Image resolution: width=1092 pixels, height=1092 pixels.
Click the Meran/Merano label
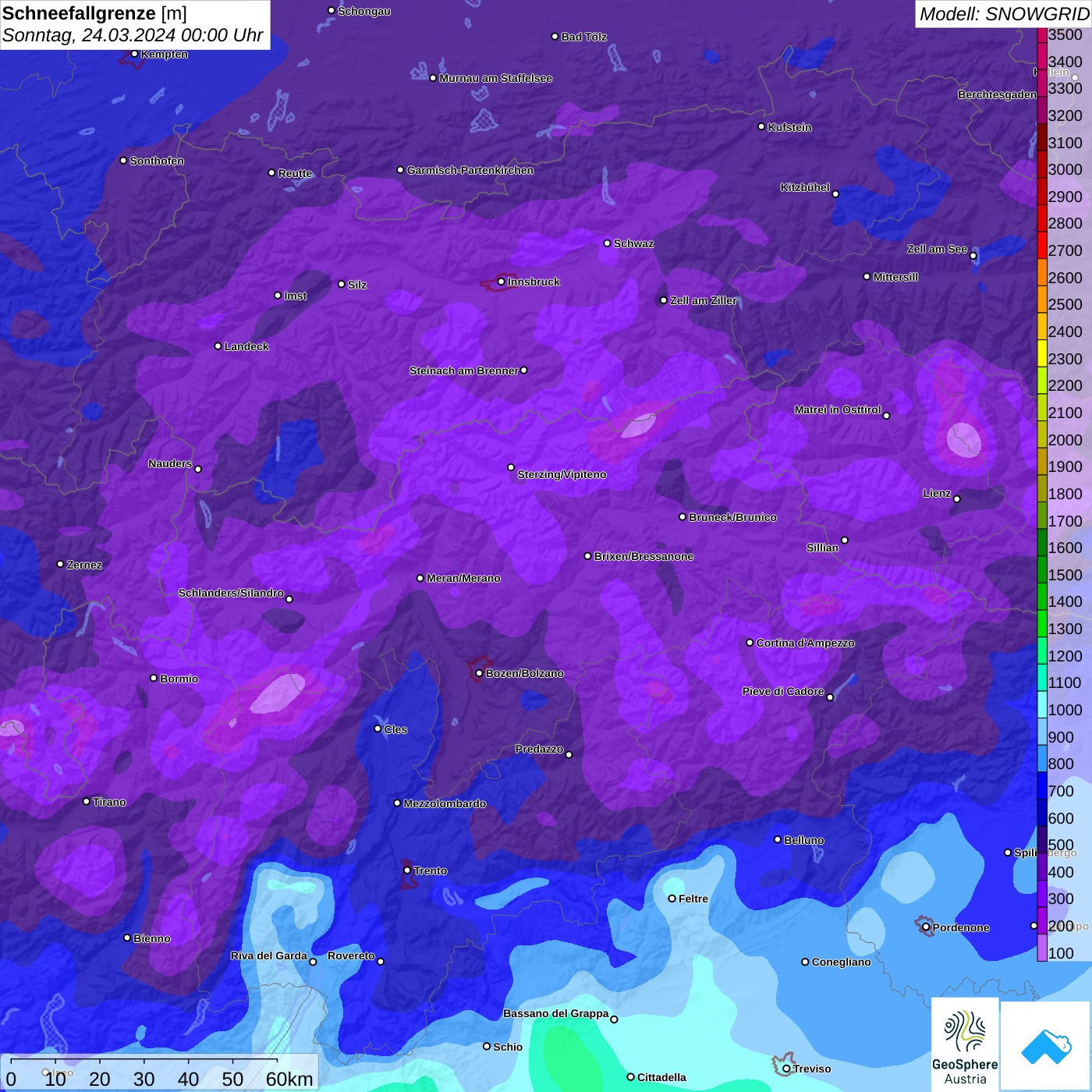[463, 578]
